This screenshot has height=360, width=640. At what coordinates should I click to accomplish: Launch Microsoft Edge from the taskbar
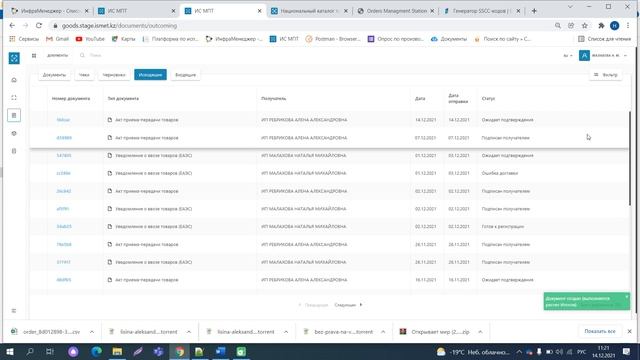96,351
